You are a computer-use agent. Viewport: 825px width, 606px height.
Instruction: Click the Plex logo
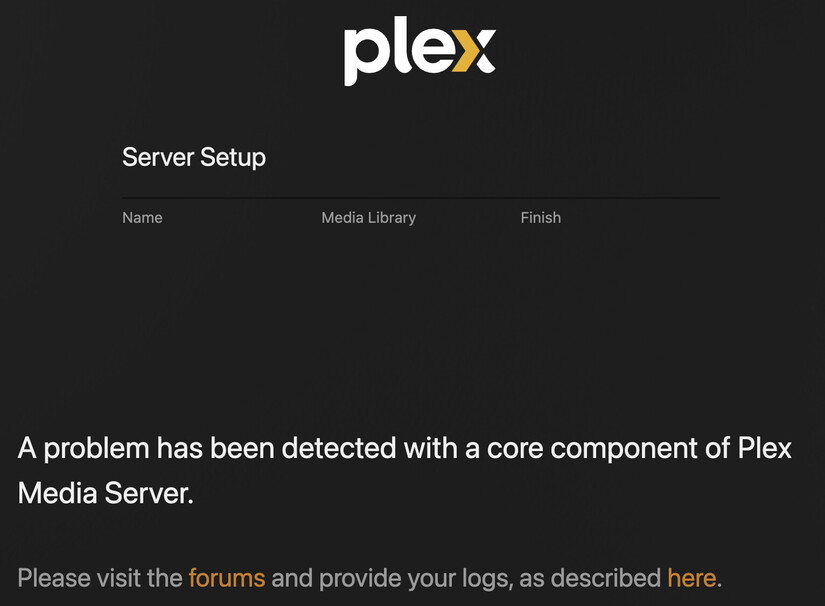click(x=419, y=53)
